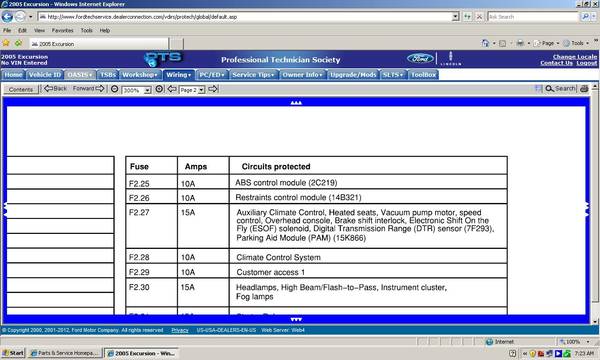Viewport: 600px width, 360px height.
Task: Open the Wiring tab menu
Action: point(179,75)
